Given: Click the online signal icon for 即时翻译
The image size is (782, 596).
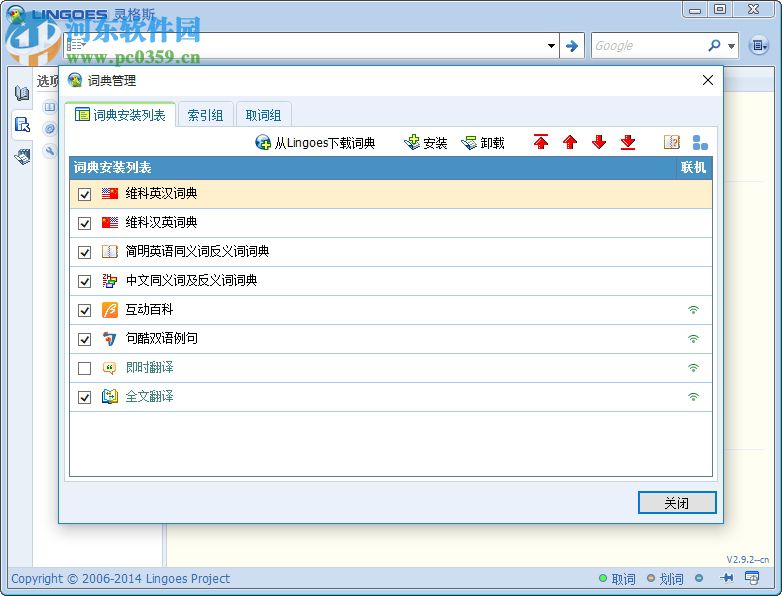Looking at the screenshot, I should pyautogui.click(x=693, y=368).
